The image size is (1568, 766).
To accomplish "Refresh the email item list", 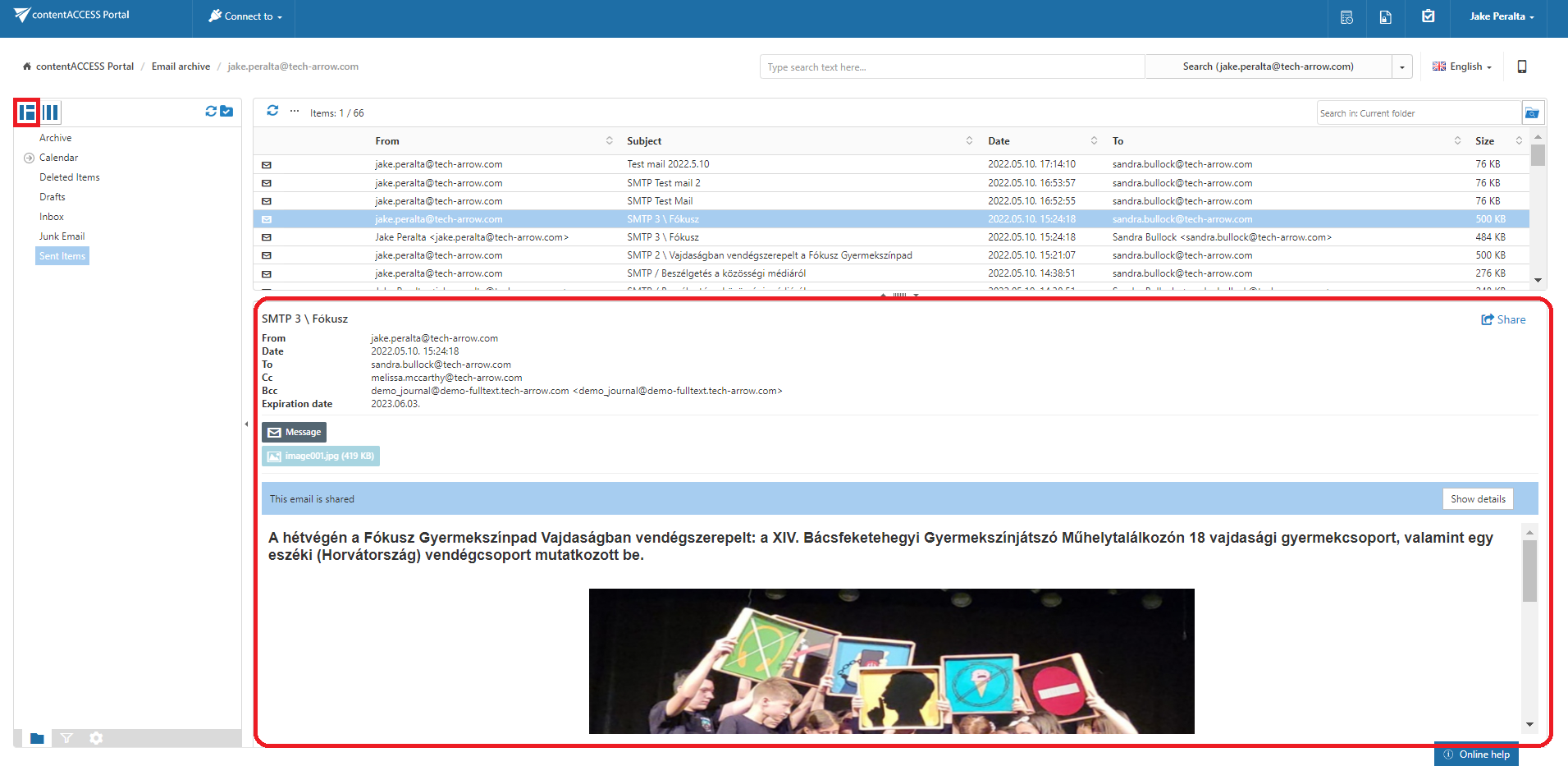I will [272, 111].
